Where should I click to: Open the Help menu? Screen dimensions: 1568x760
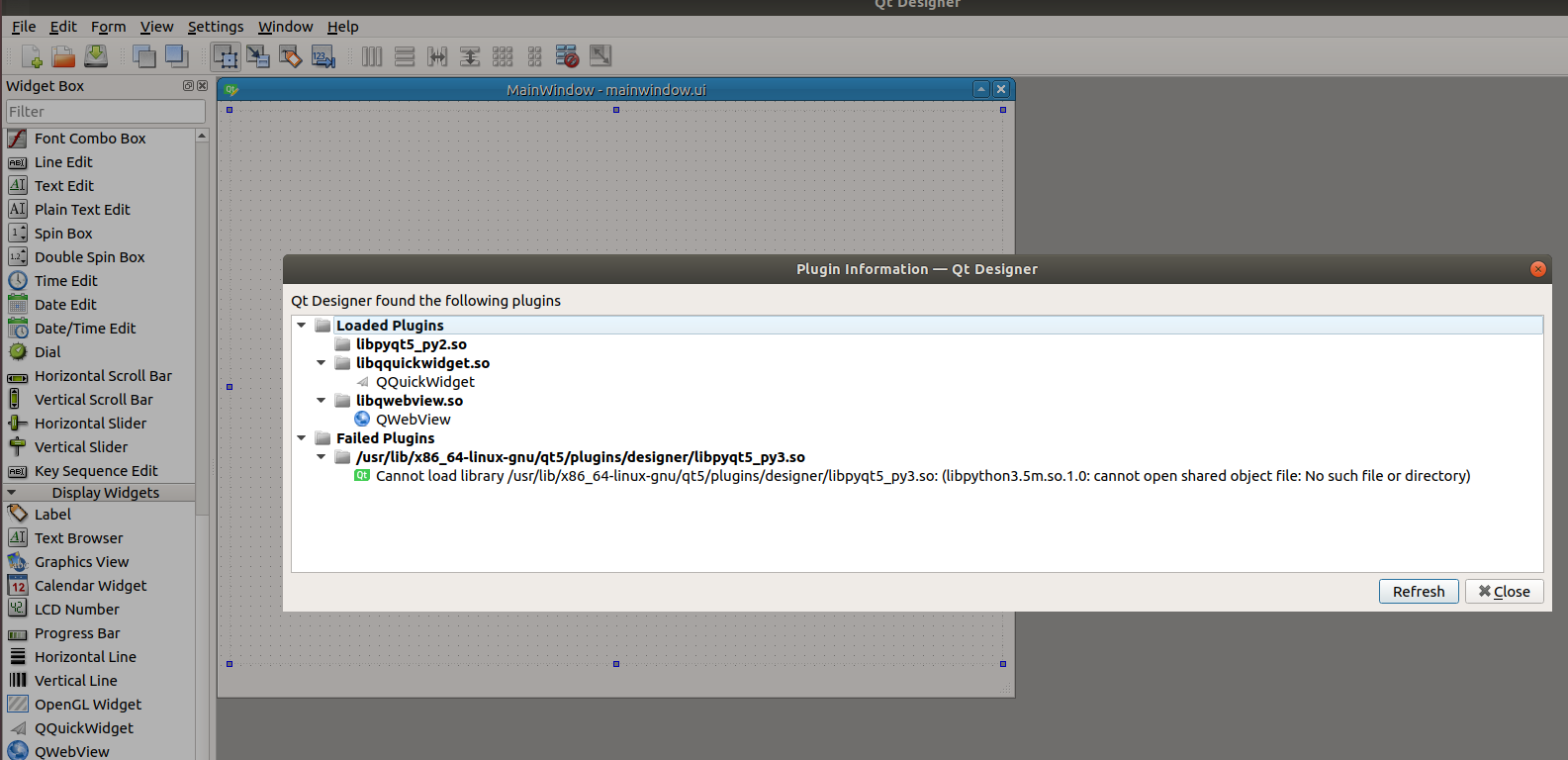[x=343, y=27]
